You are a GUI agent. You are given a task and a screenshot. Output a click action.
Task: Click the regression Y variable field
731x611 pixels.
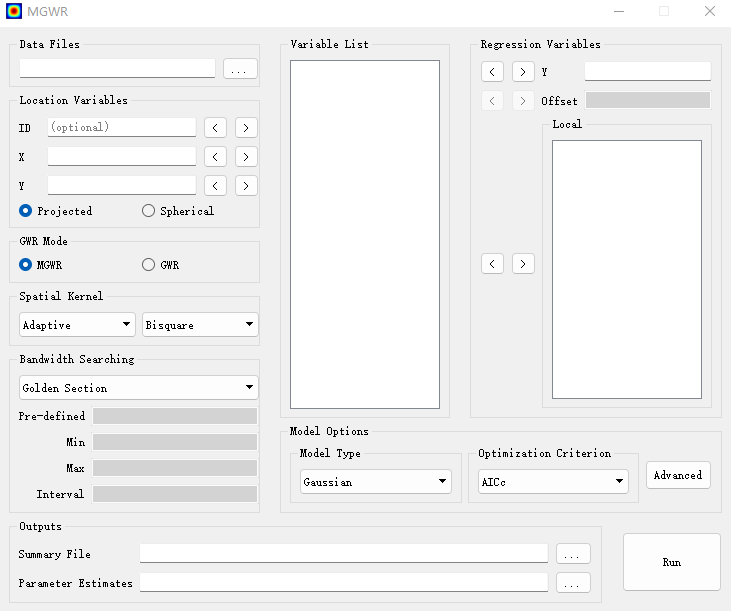pyautogui.click(x=648, y=71)
